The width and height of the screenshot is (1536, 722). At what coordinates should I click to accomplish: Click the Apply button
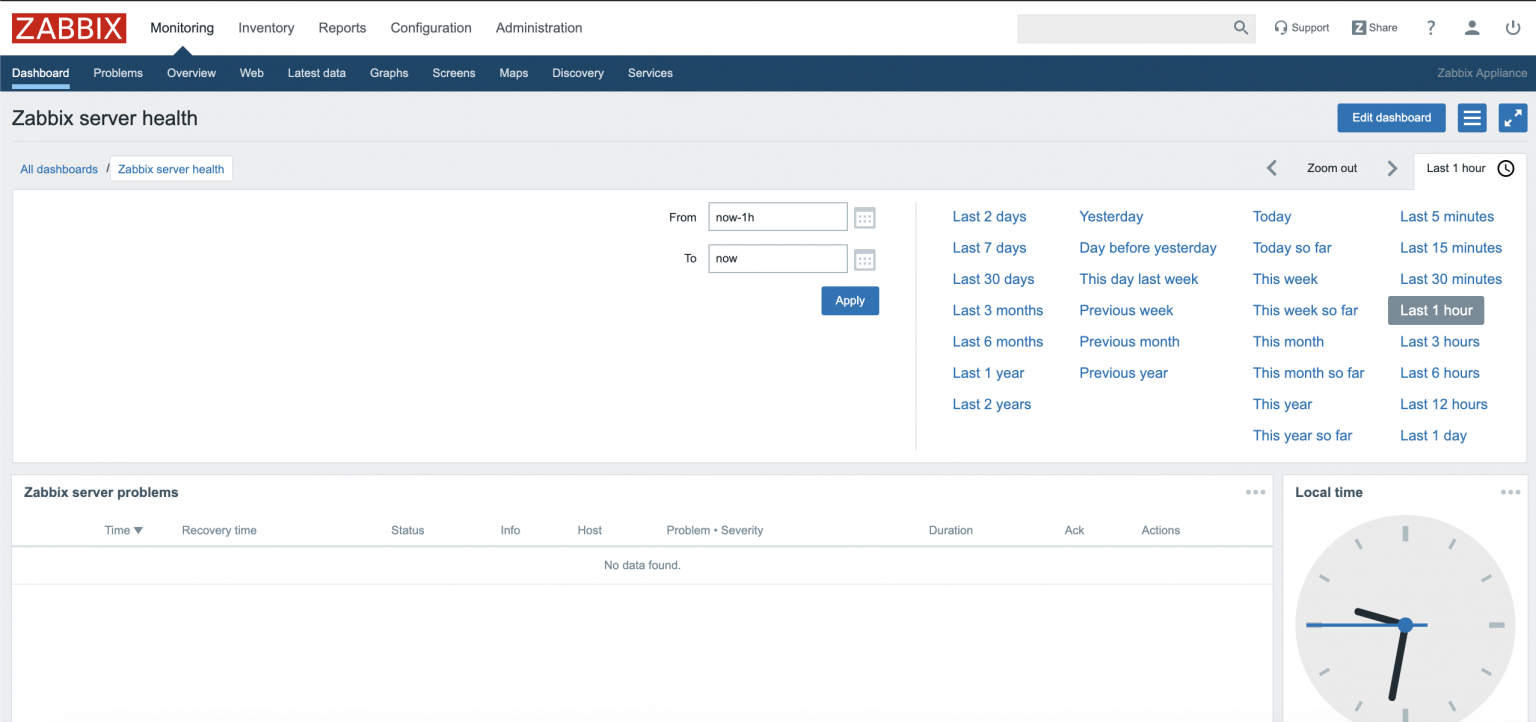click(x=850, y=301)
